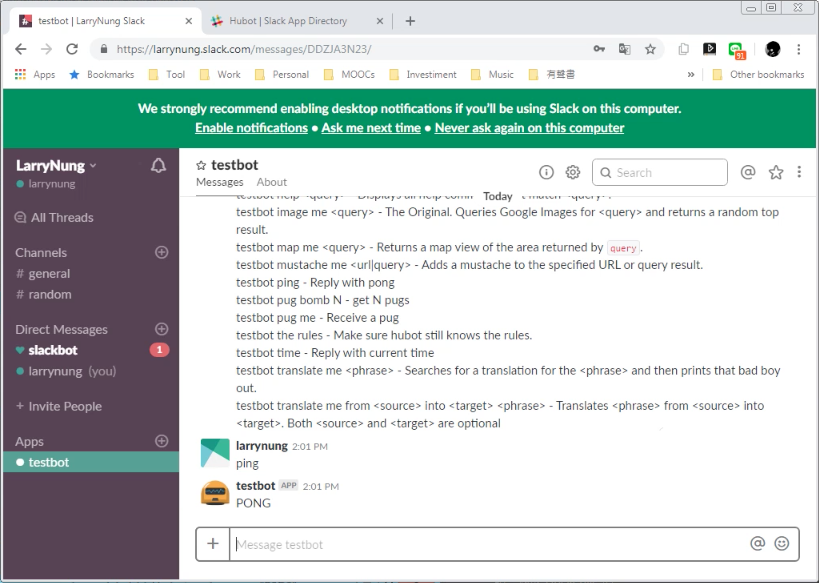Click the black play-icon extension

709,49
